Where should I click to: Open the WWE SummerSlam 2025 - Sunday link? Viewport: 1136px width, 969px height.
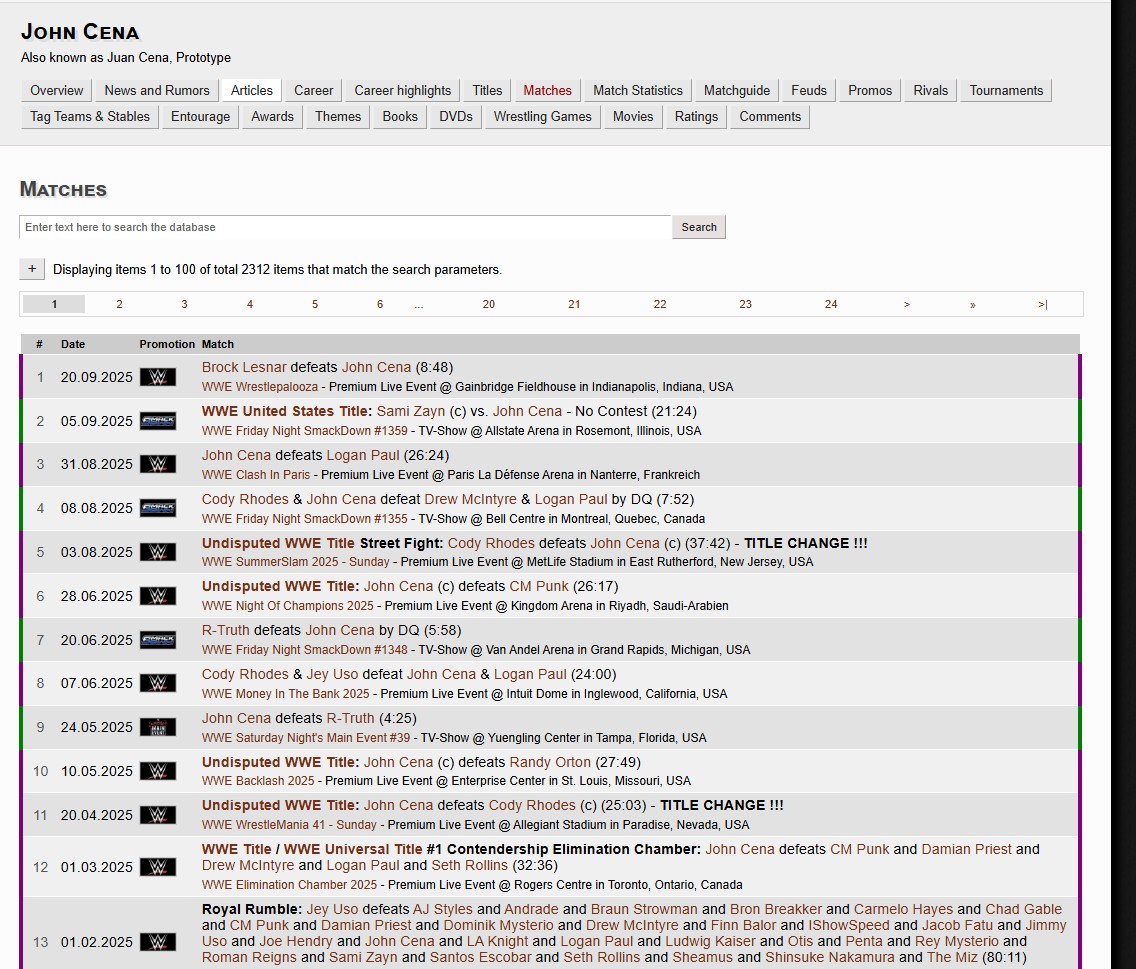click(296, 562)
